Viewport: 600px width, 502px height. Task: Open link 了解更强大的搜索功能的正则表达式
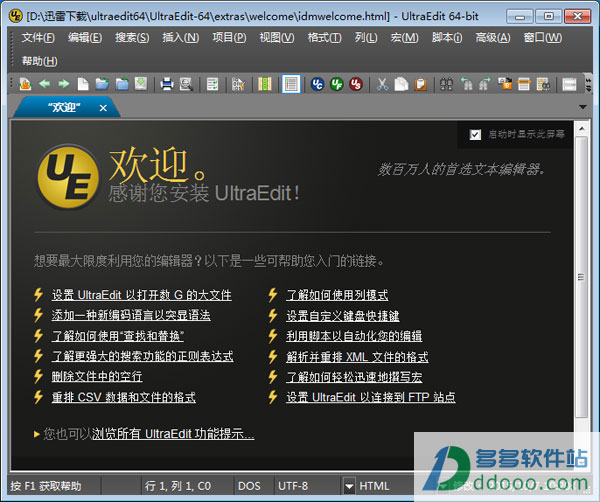click(143, 356)
